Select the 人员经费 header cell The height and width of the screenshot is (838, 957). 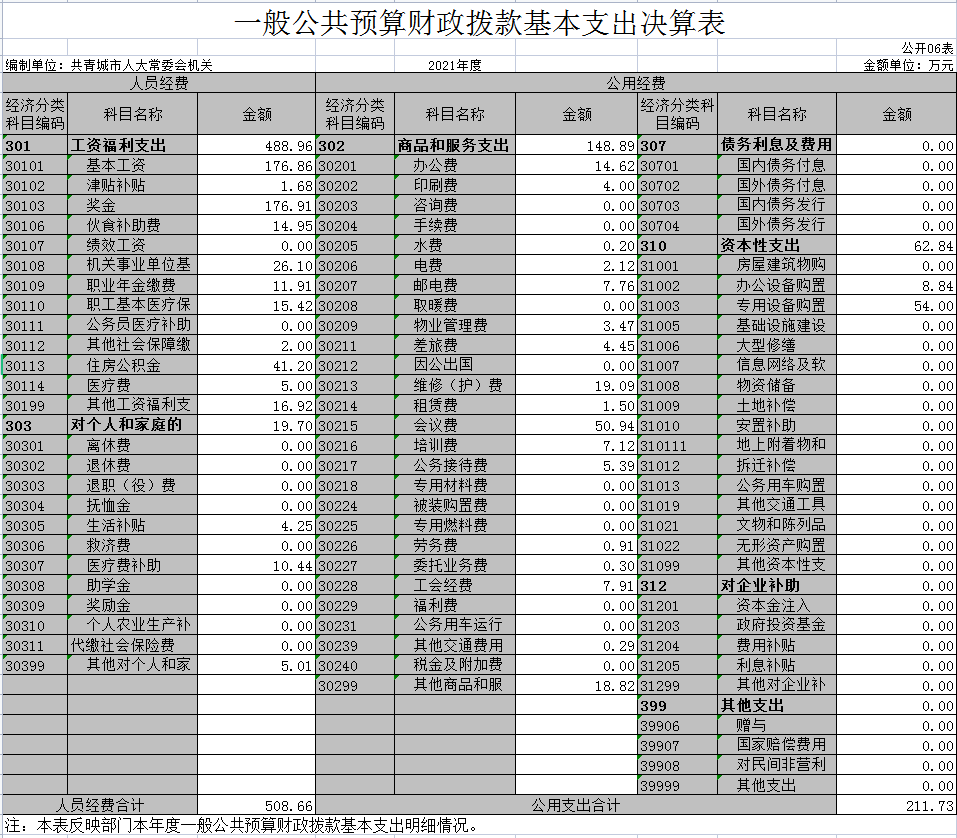(159, 84)
